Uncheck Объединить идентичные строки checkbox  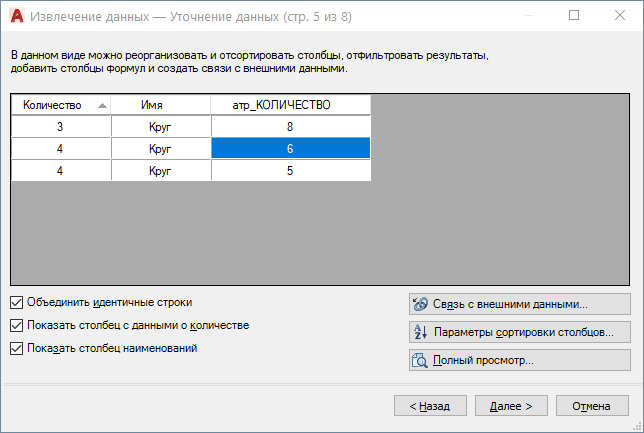[x=16, y=303]
